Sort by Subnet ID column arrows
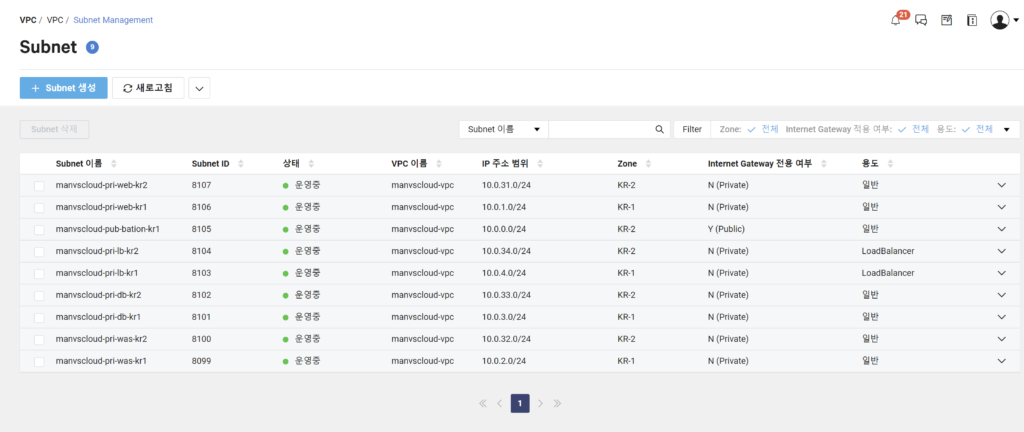The height and width of the screenshot is (432, 1024). (x=239, y=163)
